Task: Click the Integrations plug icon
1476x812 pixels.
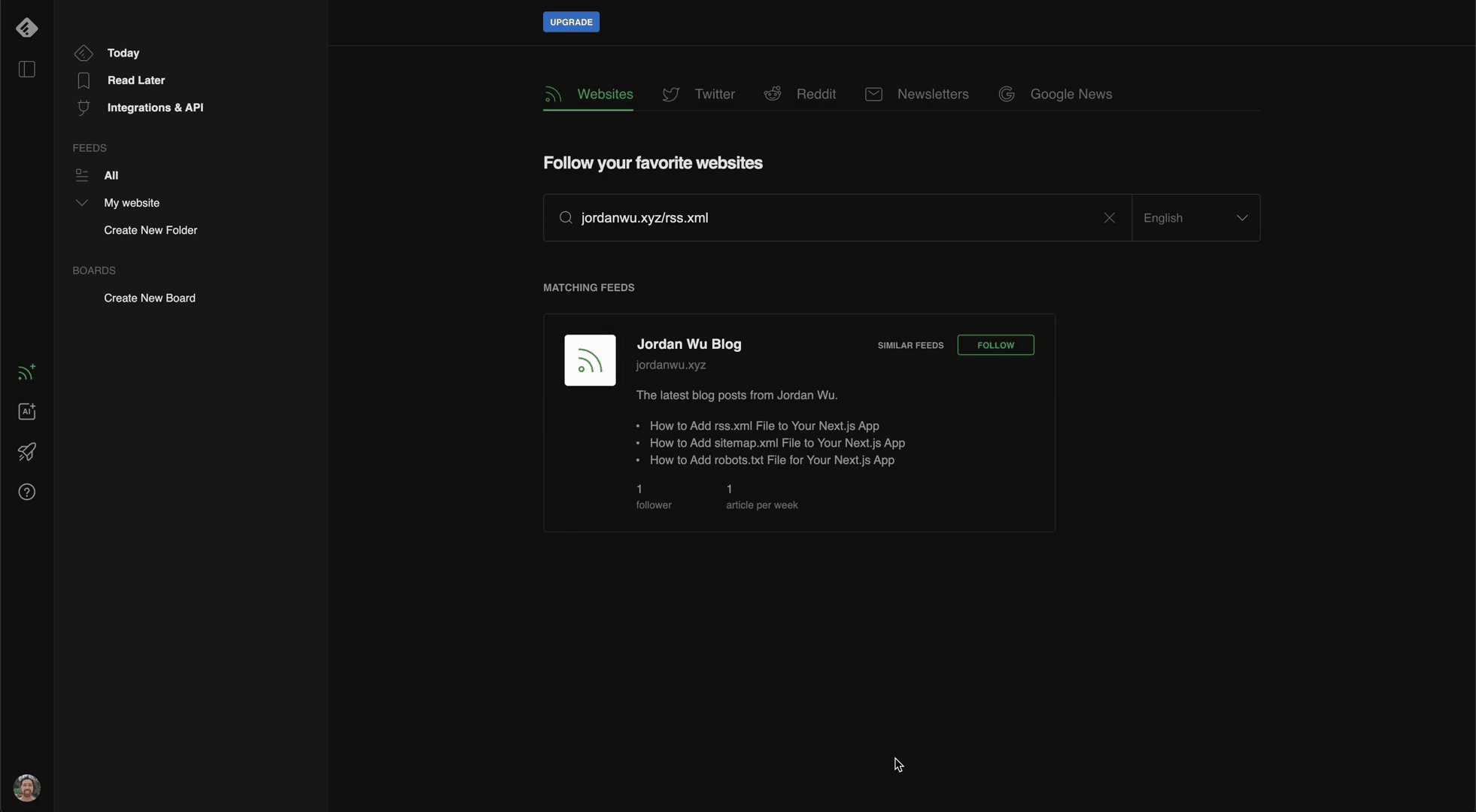Action: [x=84, y=108]
